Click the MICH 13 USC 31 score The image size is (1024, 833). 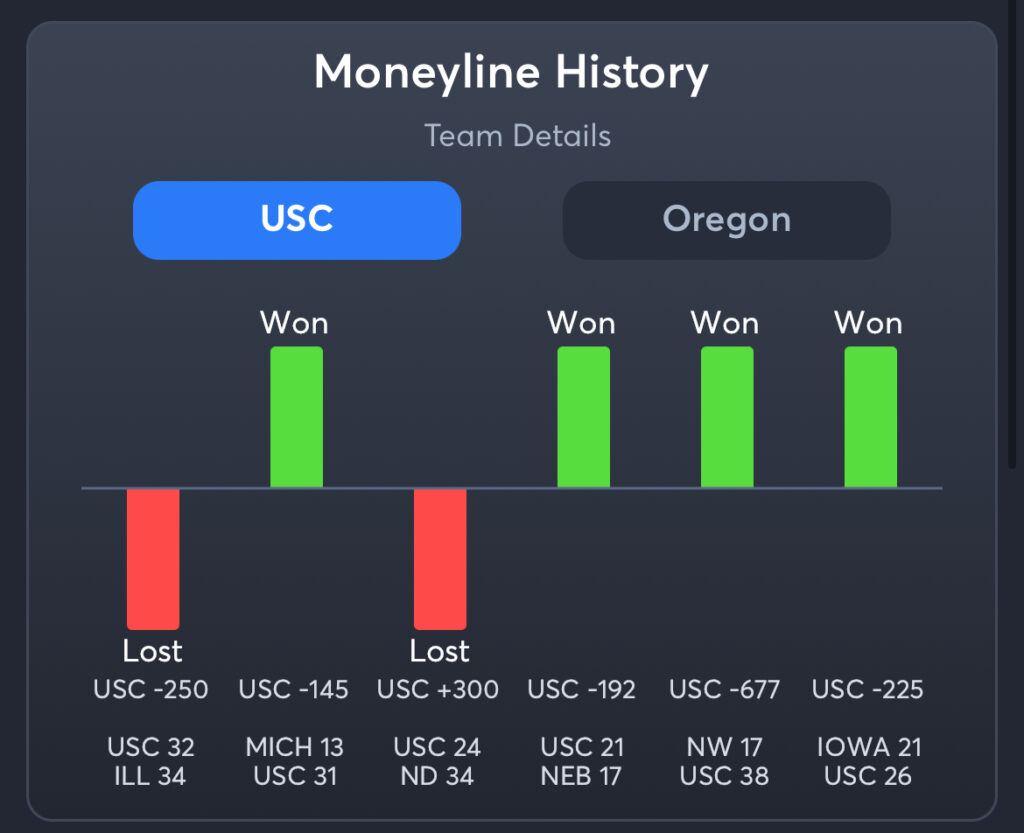pyautogui.click(x=294, y=760)
